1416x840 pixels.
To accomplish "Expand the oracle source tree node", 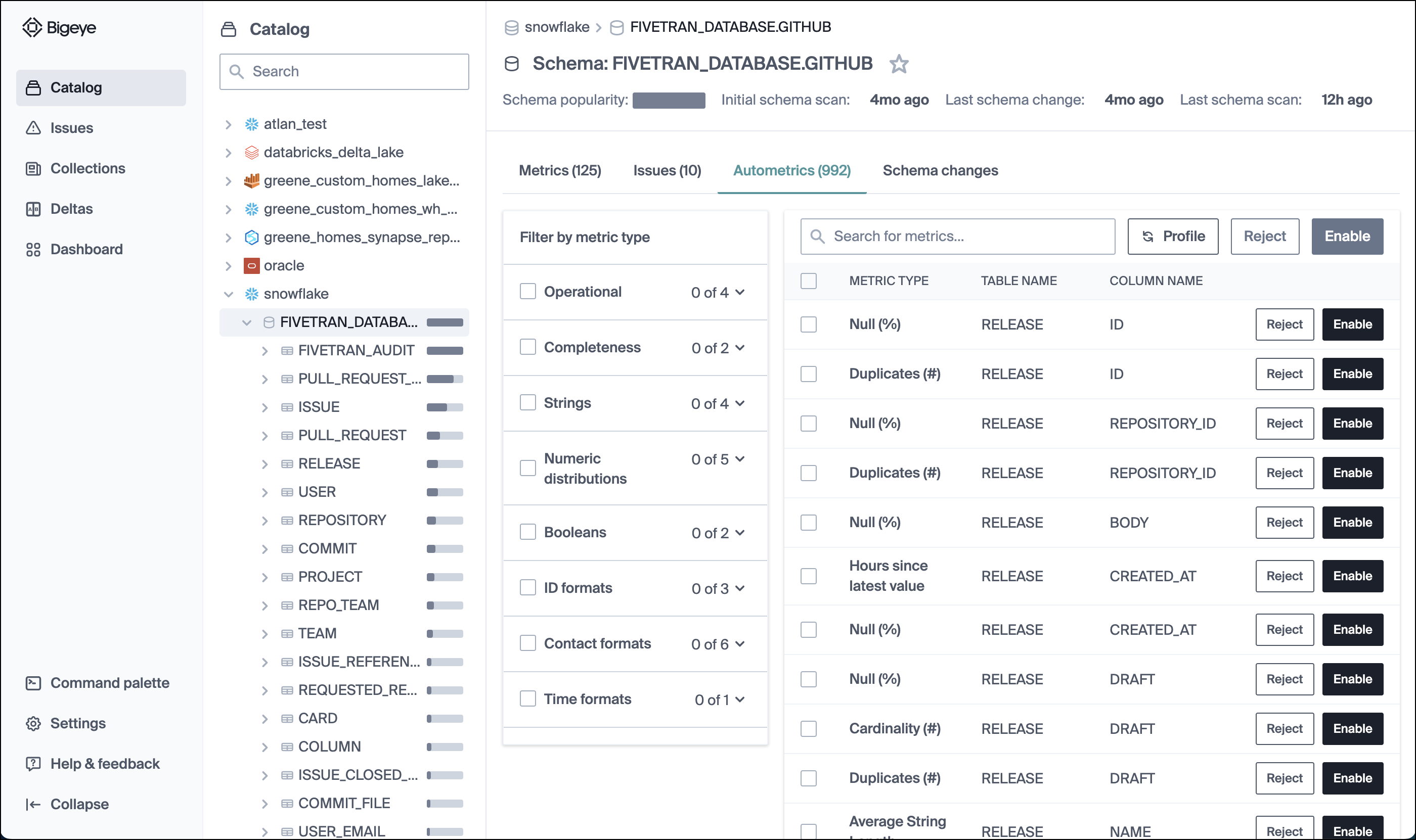I will click(x=228, y=265).
